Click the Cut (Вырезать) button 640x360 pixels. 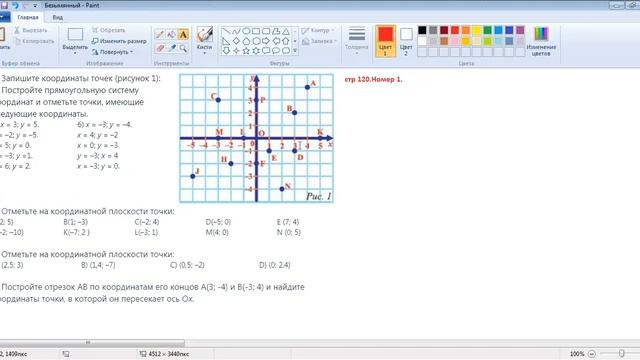[31, 30]
